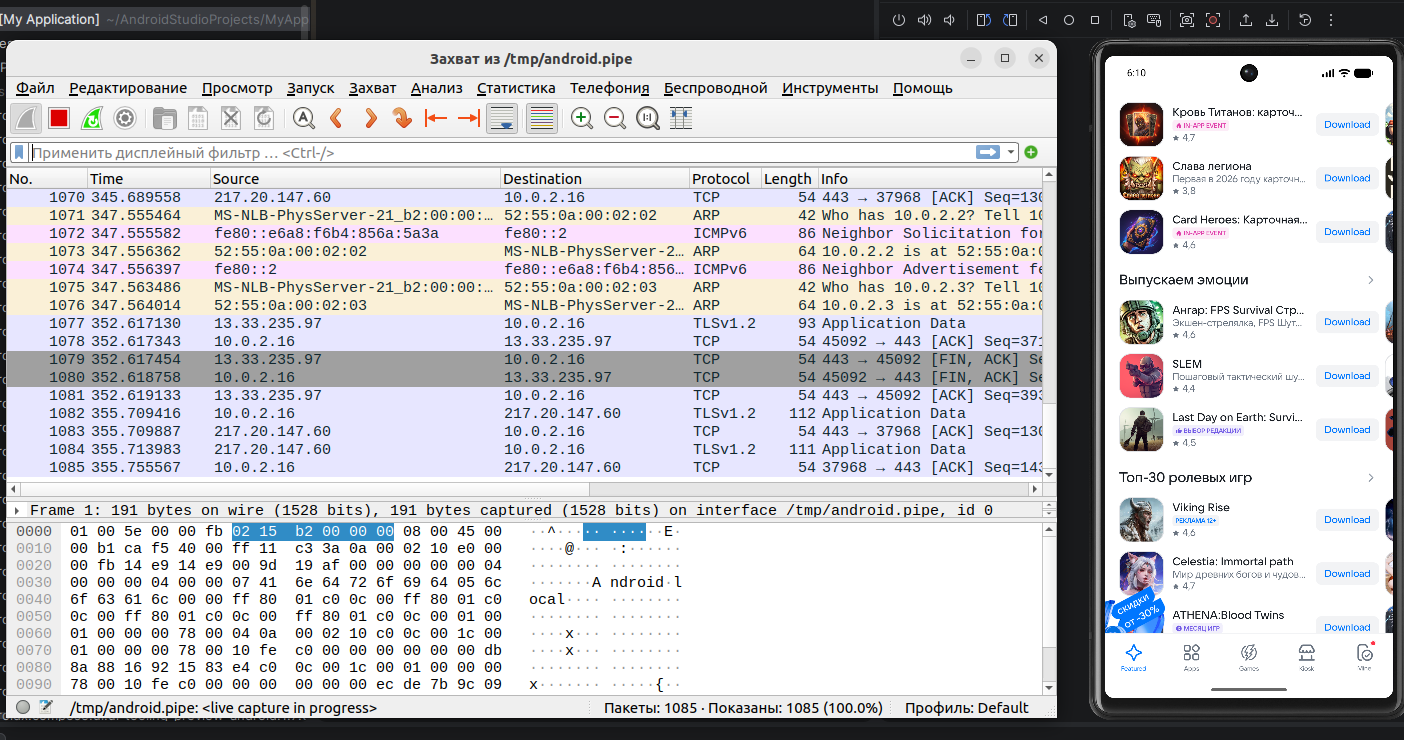Image resolution: width=1404 pixels, height=740 pixels.
Task: Open capture options gear icon
Action: point(125,118)
